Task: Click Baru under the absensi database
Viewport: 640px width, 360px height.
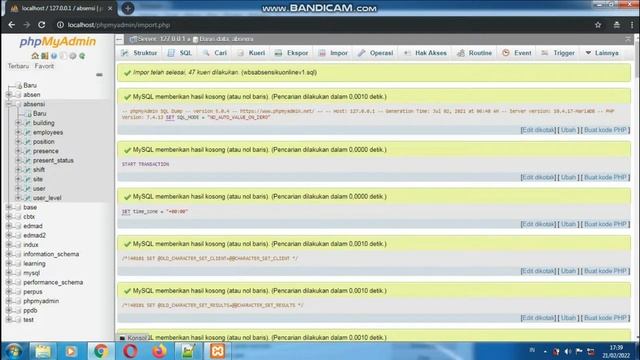Action: (40, 113)
